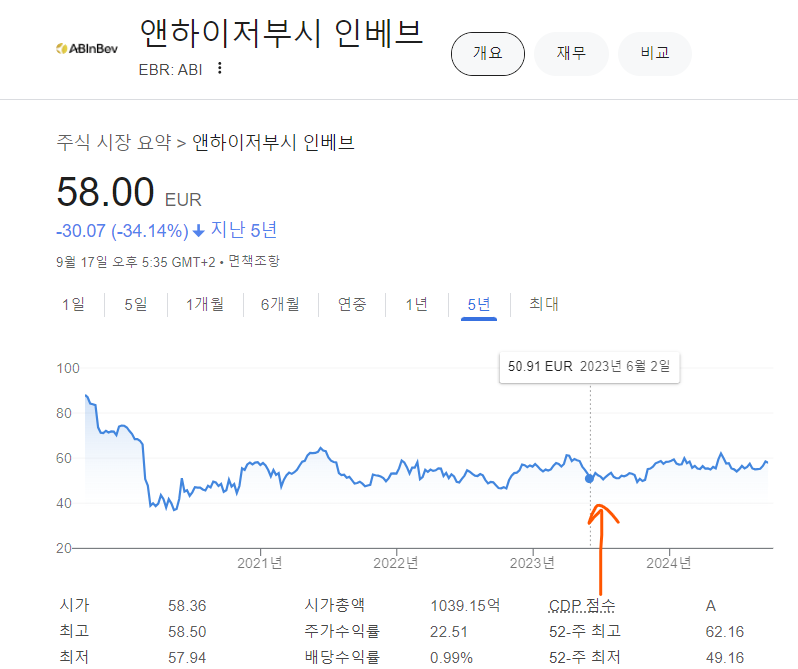Select the 5년 chart range

[x=479, y=304]
